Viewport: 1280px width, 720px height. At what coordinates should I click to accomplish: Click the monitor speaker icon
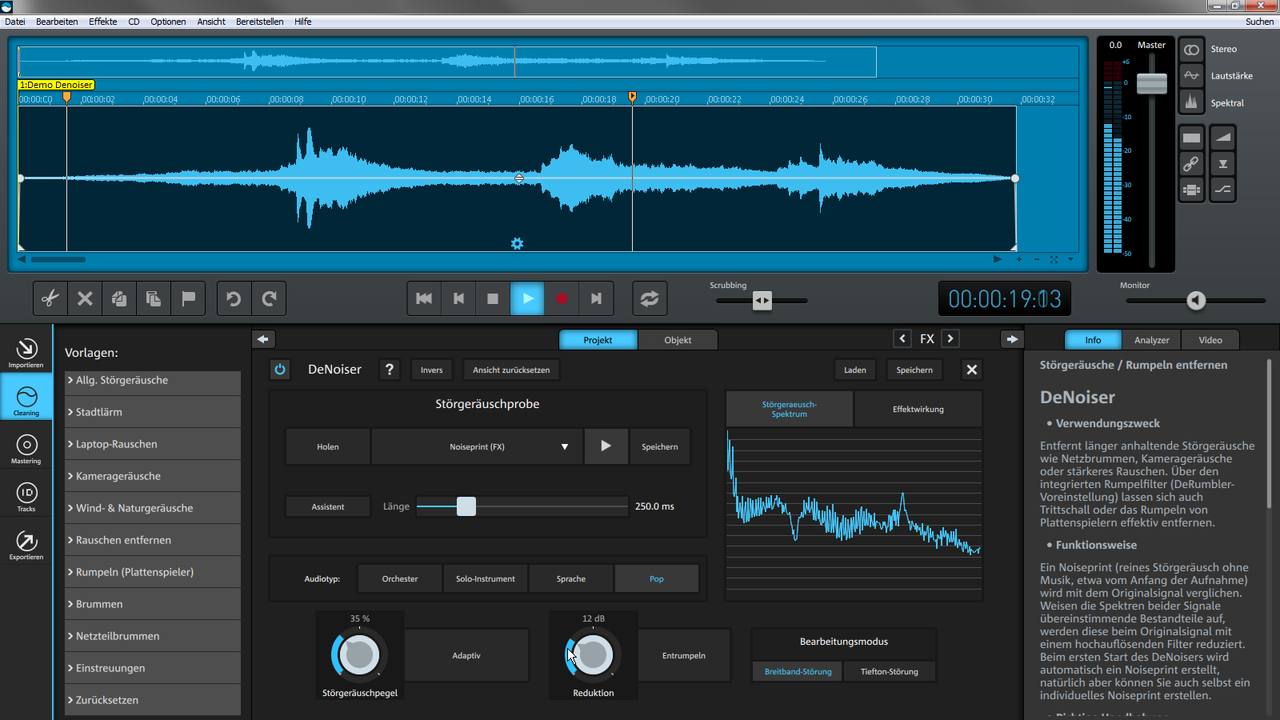click(x=1196, y=300)
